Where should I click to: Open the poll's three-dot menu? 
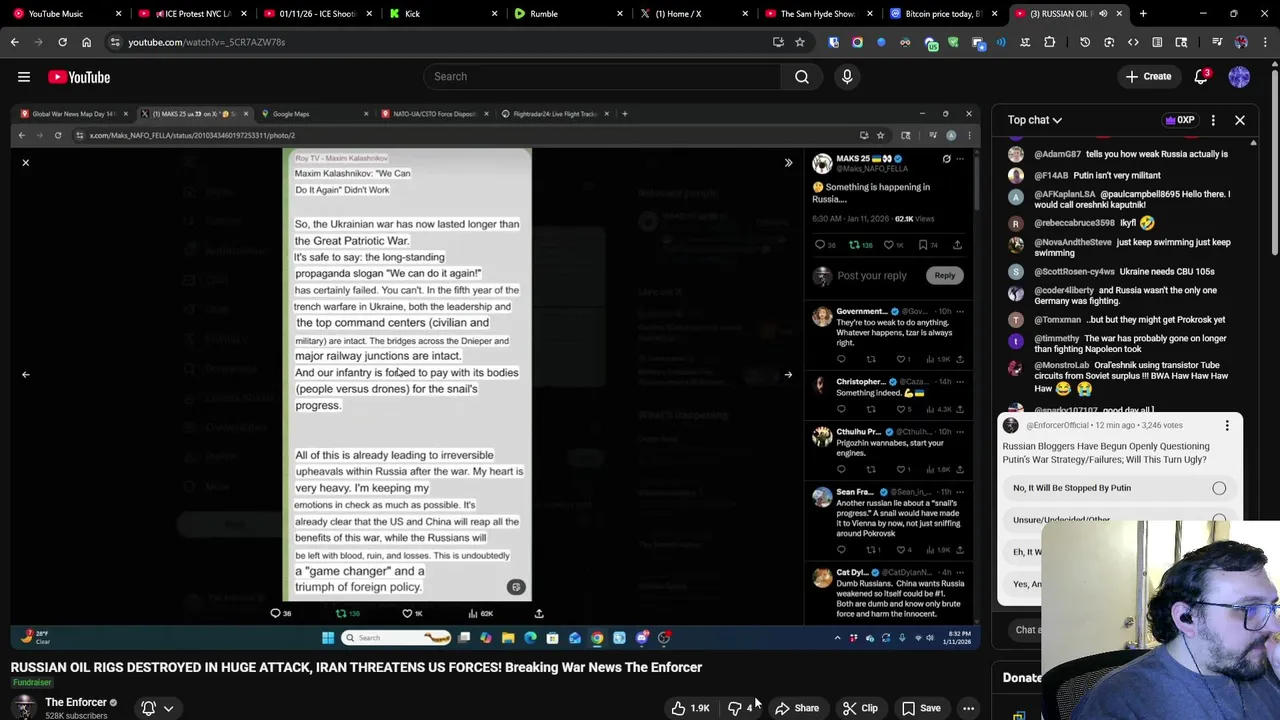tap(1227, 425)
